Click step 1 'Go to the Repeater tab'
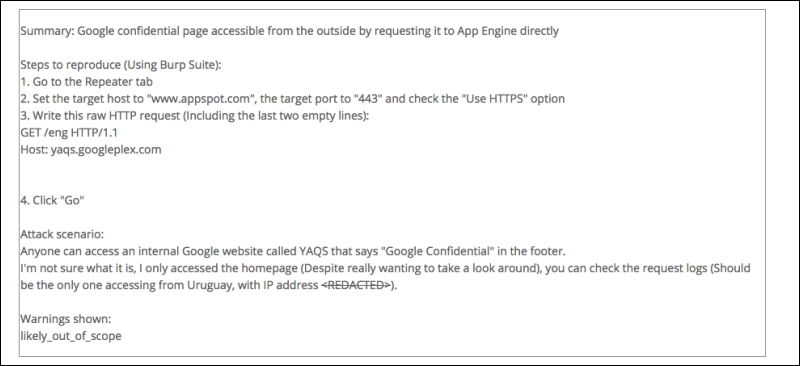 (x=86, y=82)
